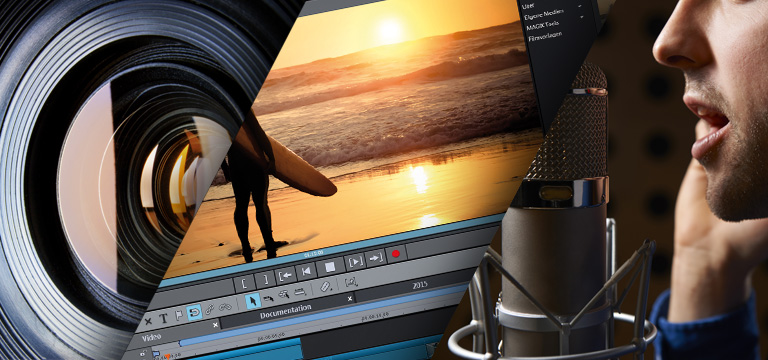Select the highlighted arrow mouse mode tool
768x360 pixels.
pos(253,300)
